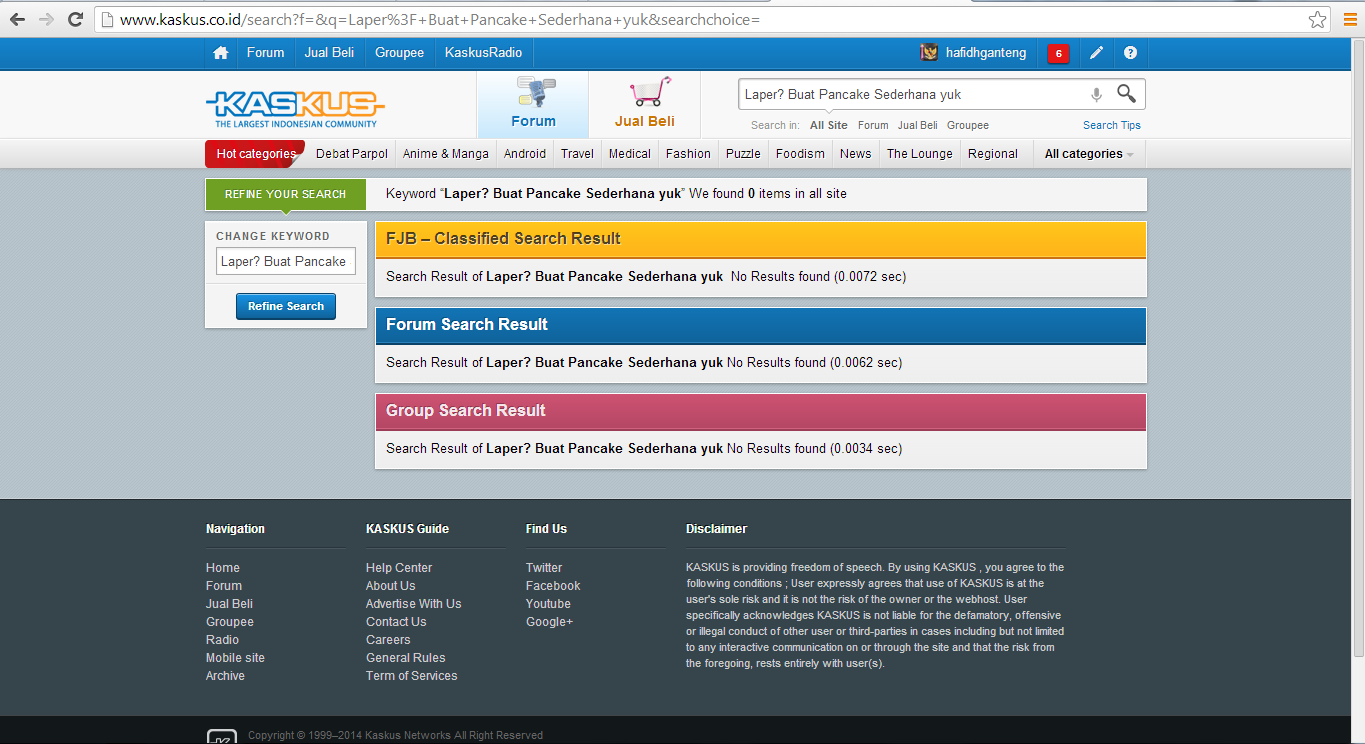Open notifications badge showing 6
The width and height of the screenshot is (1365, 744).
[1058, 54]
